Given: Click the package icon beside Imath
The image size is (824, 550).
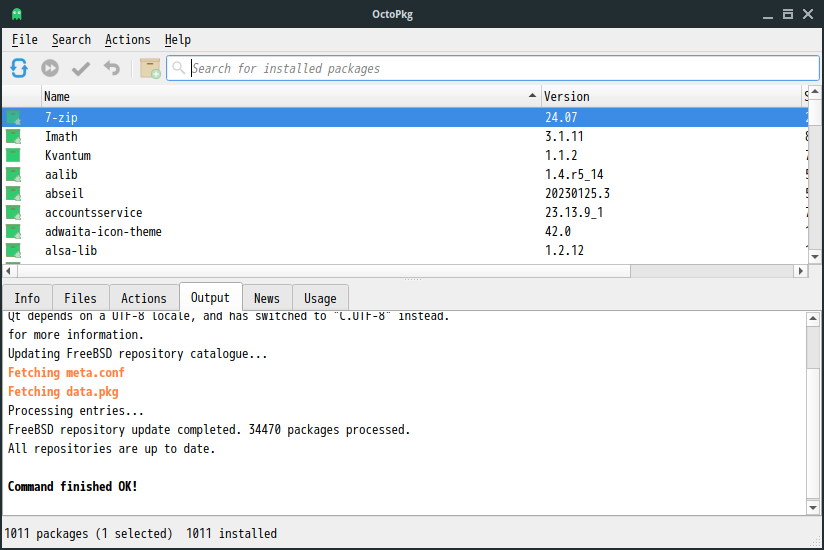Looking at the screenshot, I should [14, 137].
